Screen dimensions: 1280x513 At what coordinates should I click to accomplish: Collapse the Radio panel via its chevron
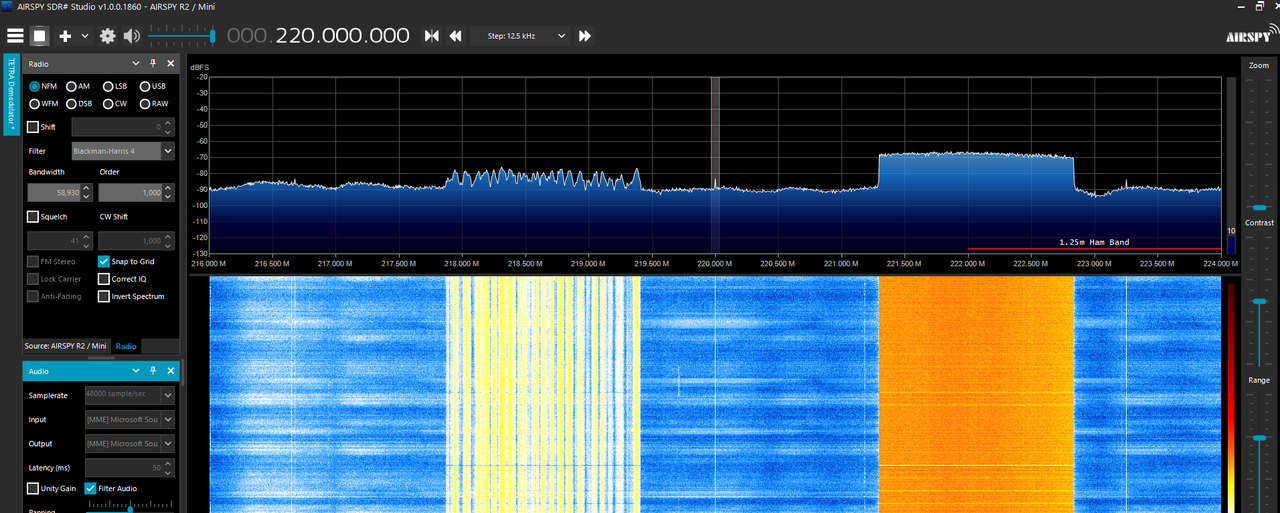(138, 64)
